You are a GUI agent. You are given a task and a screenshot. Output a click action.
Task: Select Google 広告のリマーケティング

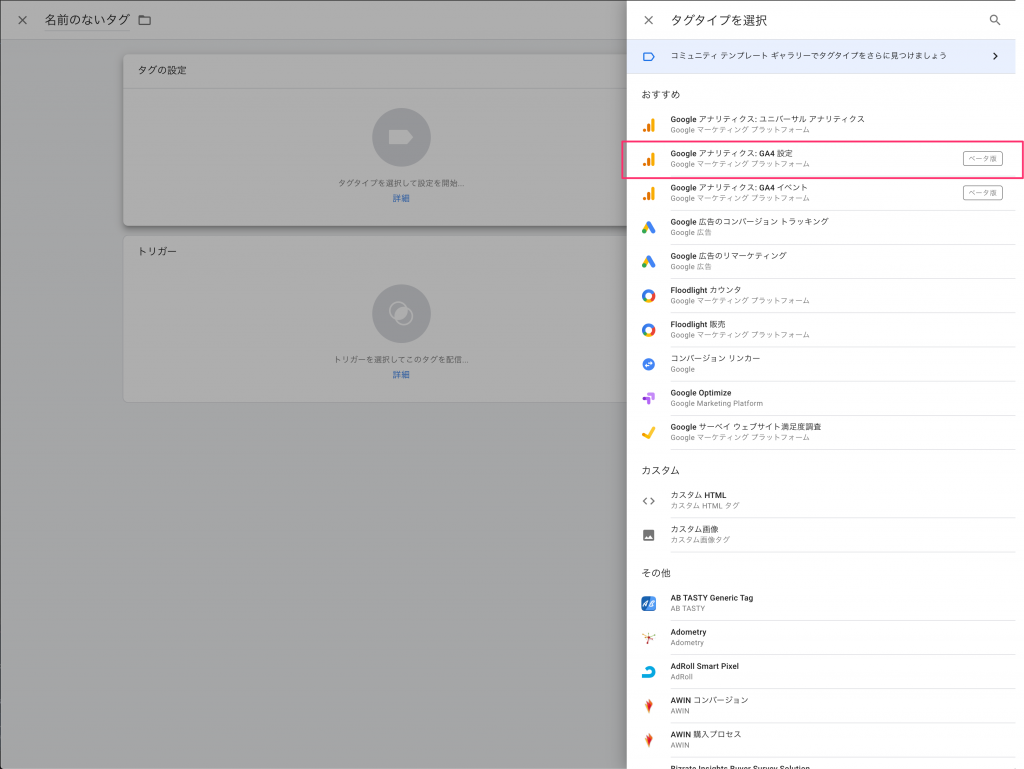(x=821, y=262)
